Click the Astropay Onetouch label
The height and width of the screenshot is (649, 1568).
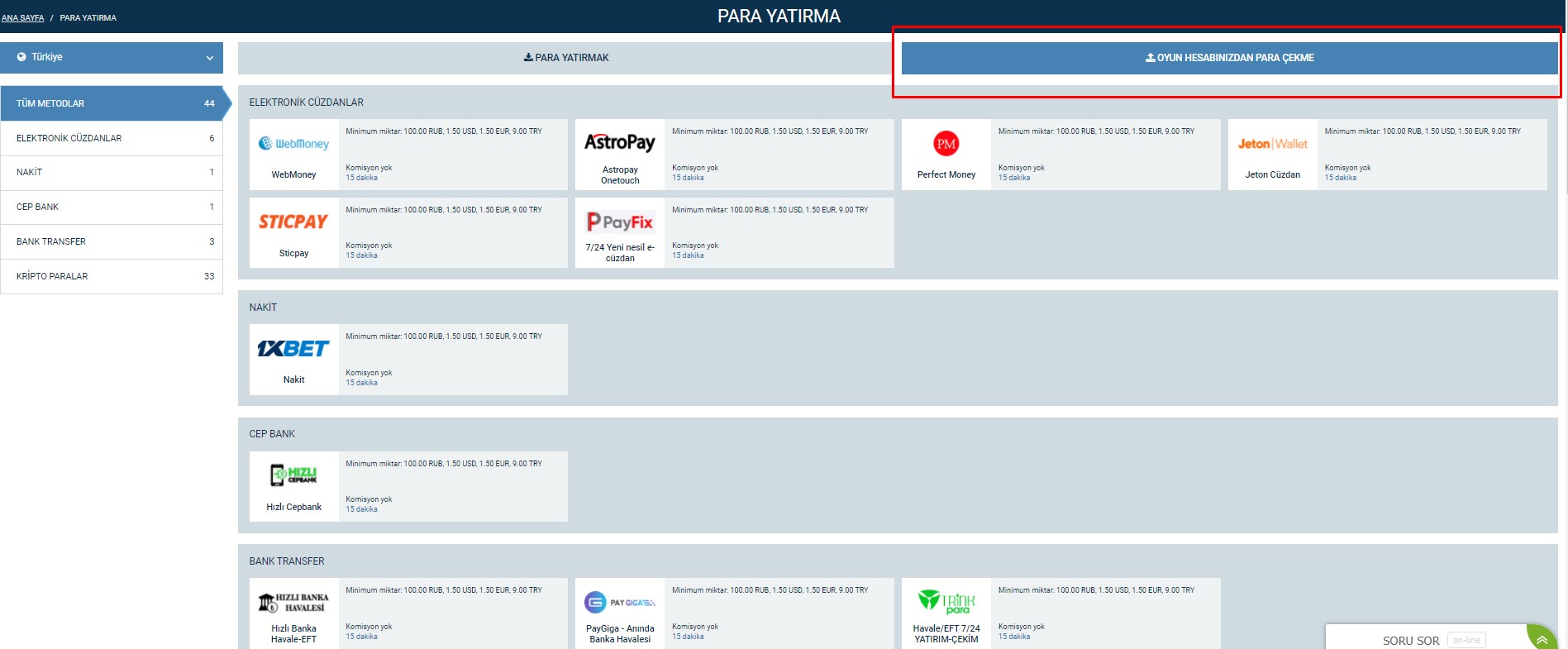click(x=620, y=175)
